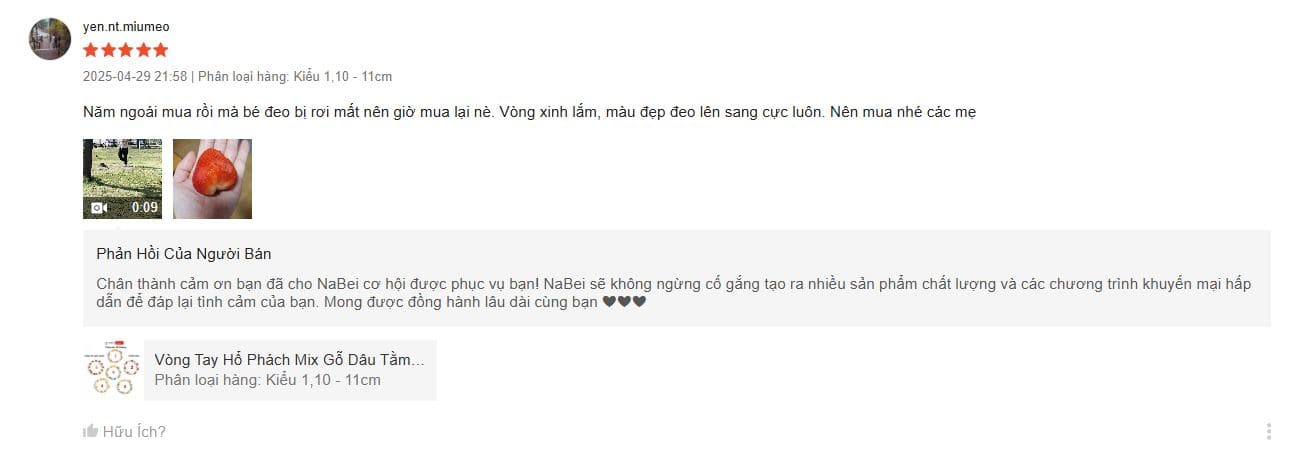Click the second rating star
The height and width of the screenshot is (460, 1292).
(108, 50)
